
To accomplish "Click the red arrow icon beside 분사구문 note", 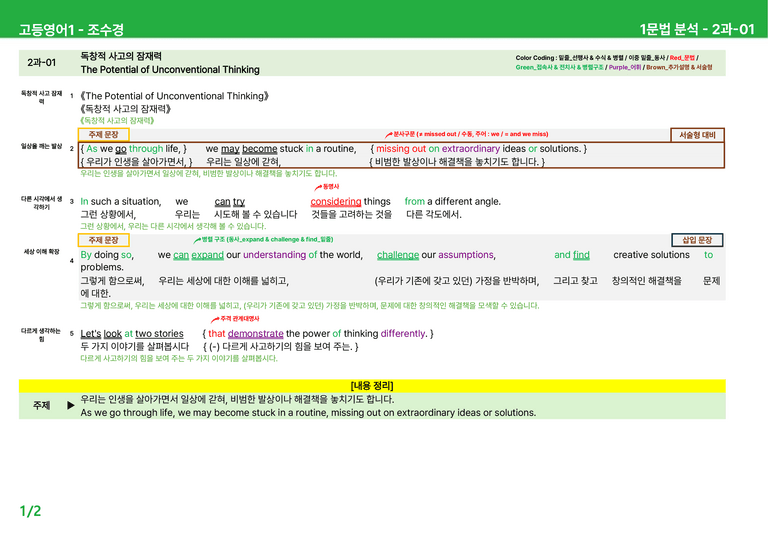I will coord(388,134).
